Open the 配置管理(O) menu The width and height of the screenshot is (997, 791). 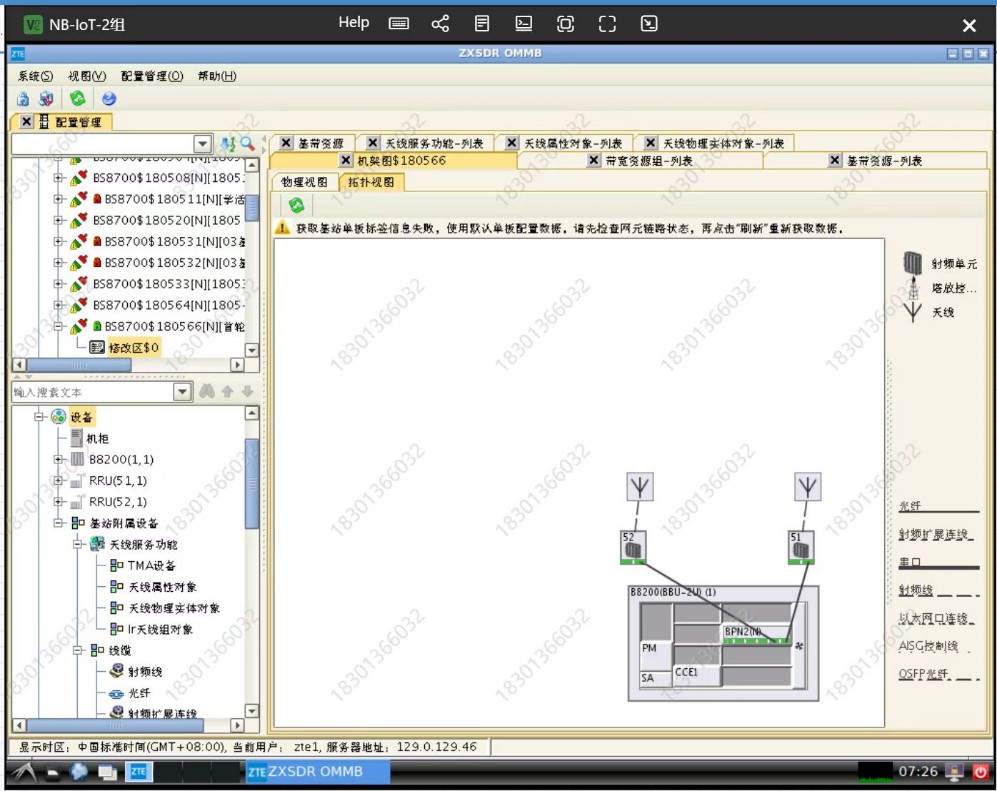[152, 76]
